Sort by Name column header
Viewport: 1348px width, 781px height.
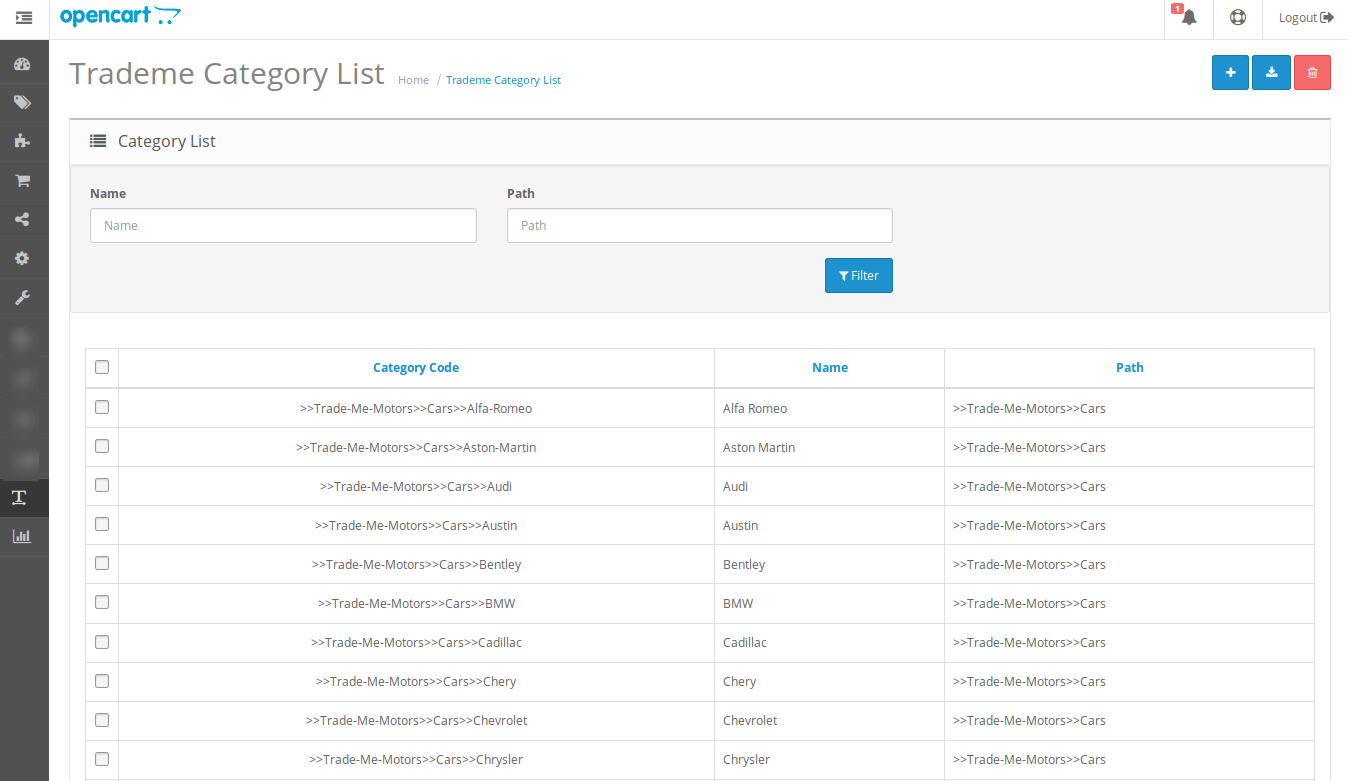[830, 368]
